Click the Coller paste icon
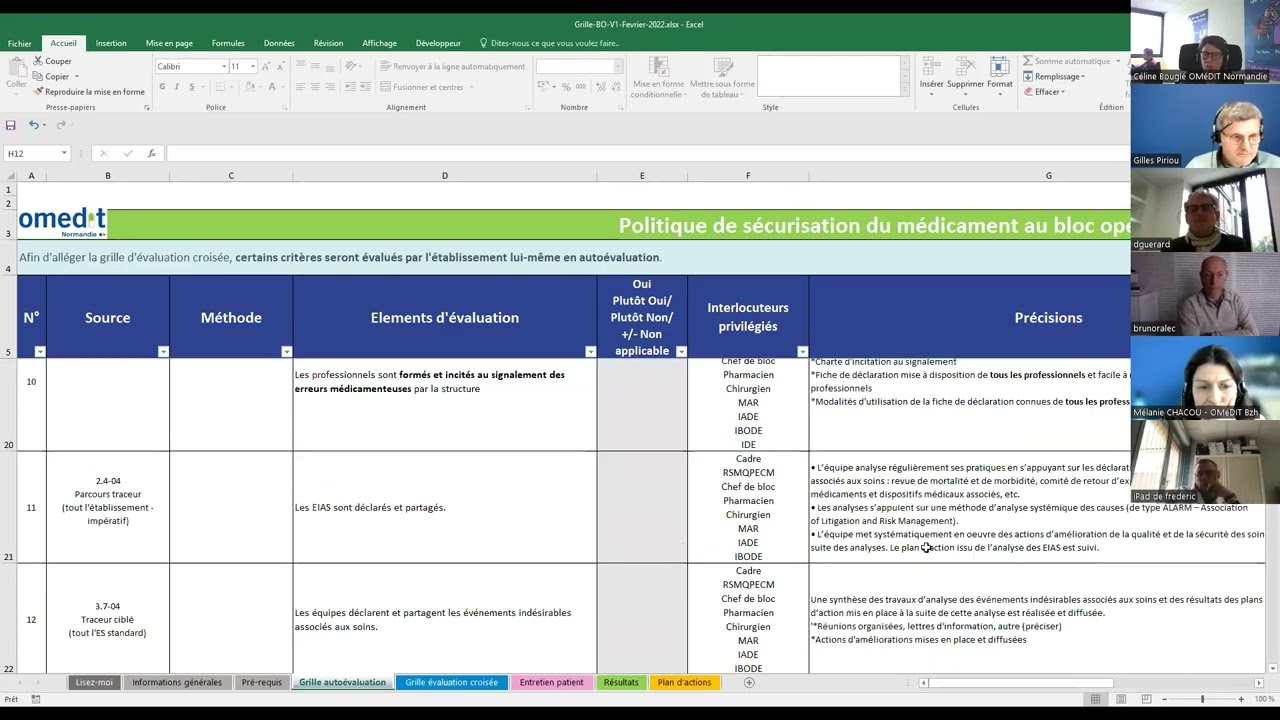1280x720 pixels. pos(16,67)
